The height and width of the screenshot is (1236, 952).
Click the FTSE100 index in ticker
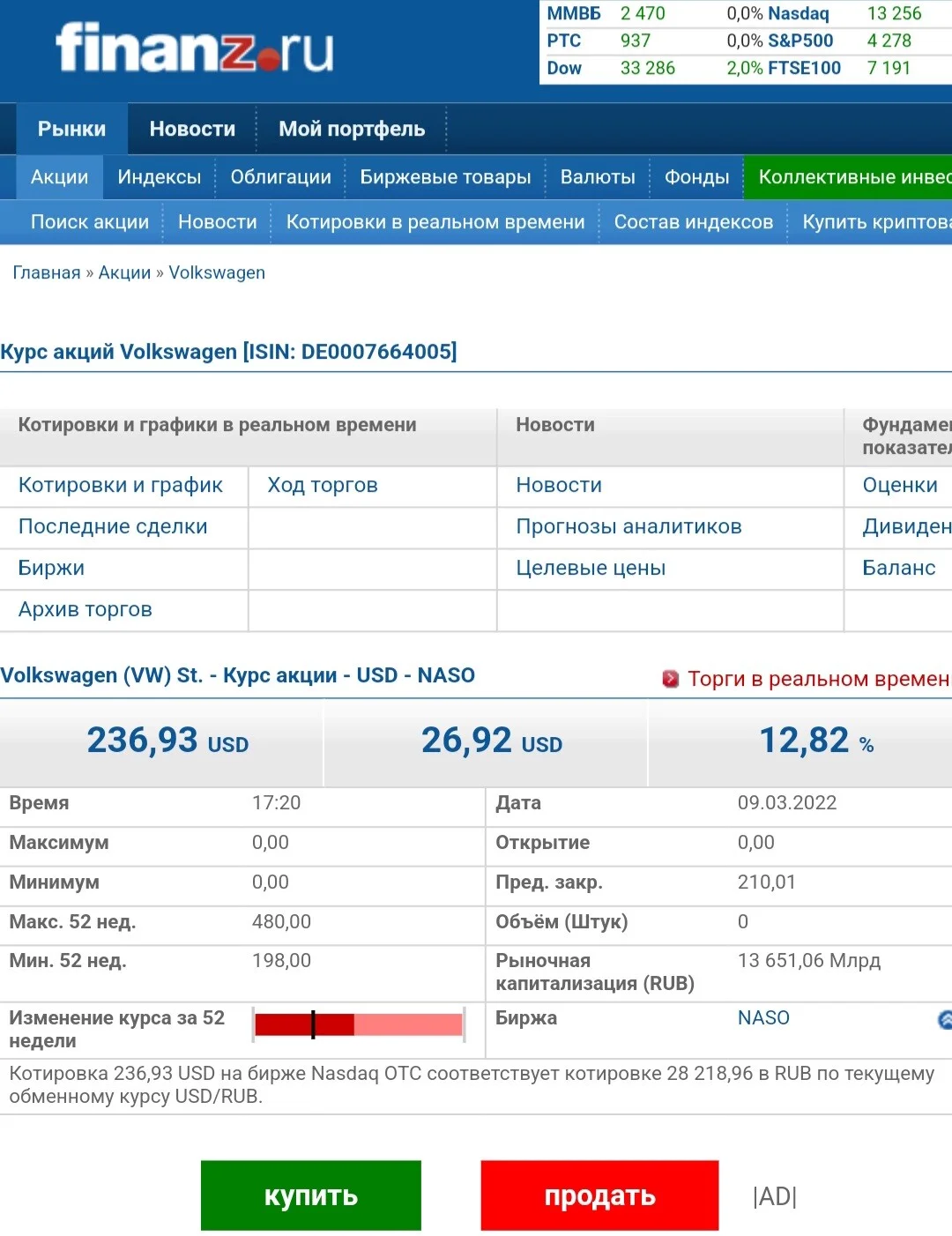point(805,68)
